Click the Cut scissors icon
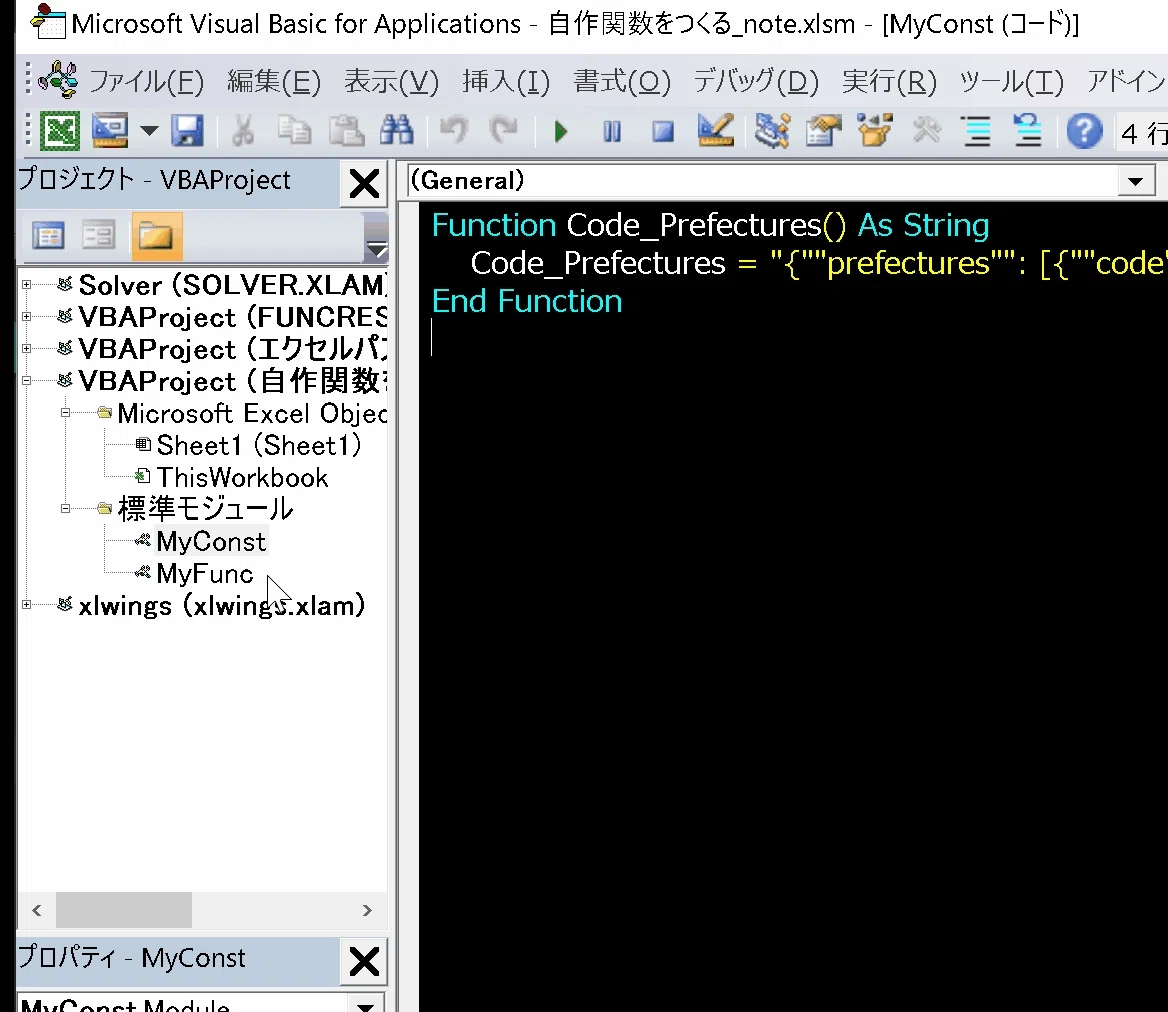 [x=242, y=132]
